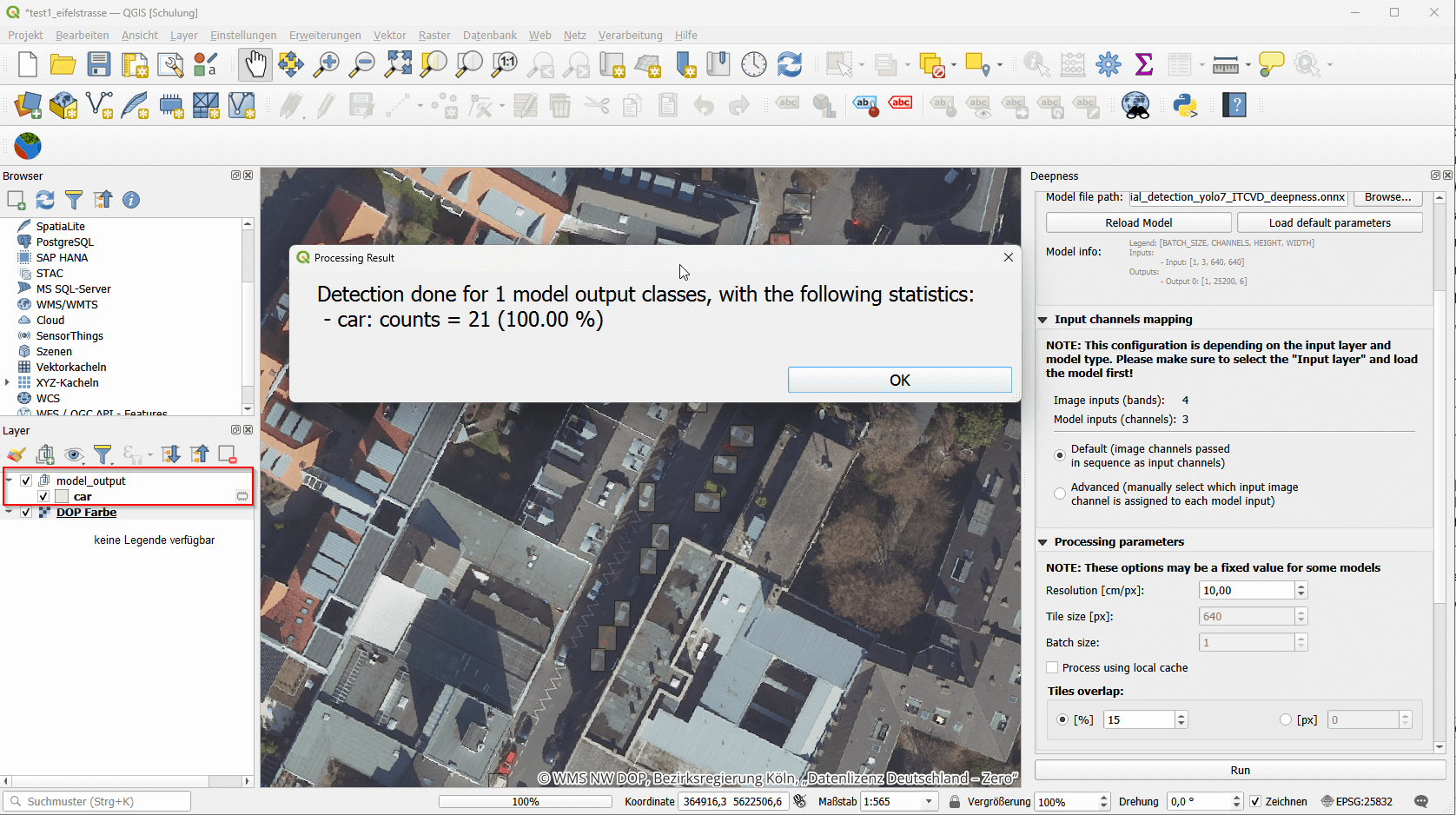Toggle model_output layer visibility checkbox
Screen dimensions: 1456x815
[26, 480]
